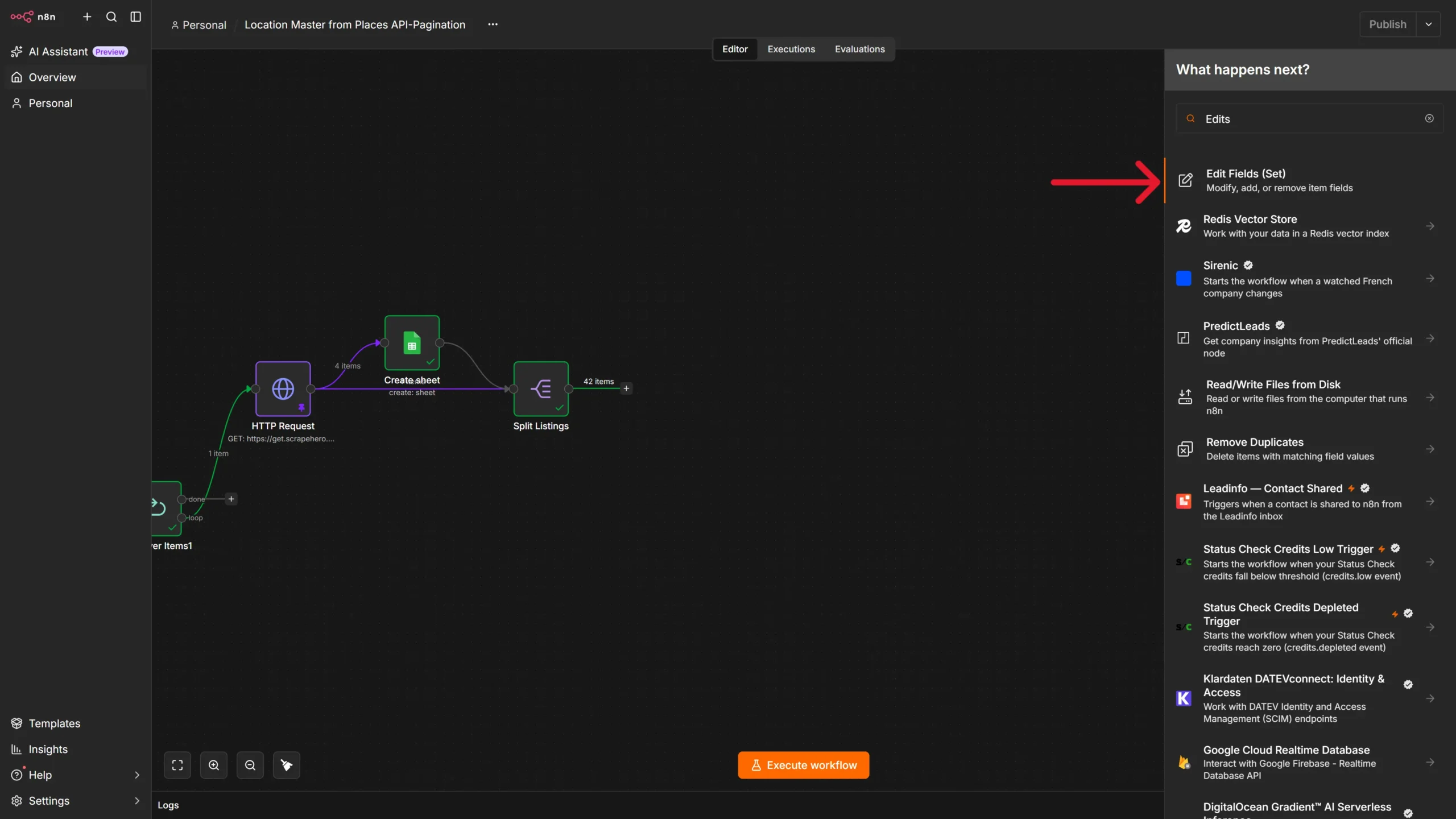The height and width of the screenshot is (819, 1456).
Task: Clear the node search text
Action: point(1429,118)
